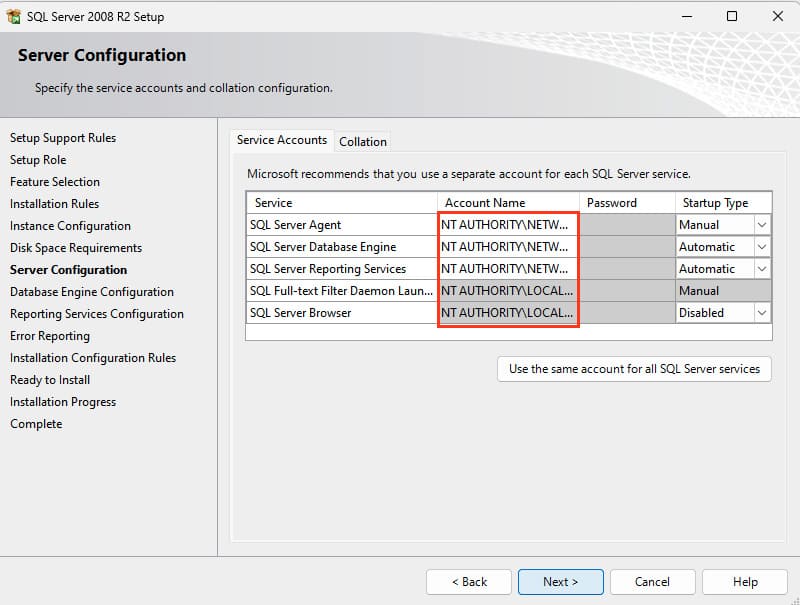Click the Startup Type column header
Screen dimensions: 800x605
click(x=715, y=203)
